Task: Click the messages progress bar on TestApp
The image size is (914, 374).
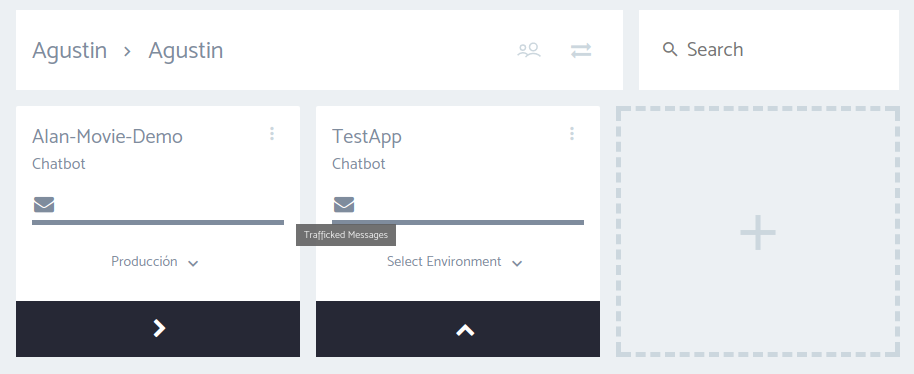Action: pyautogui.click(x=458, y=222)
